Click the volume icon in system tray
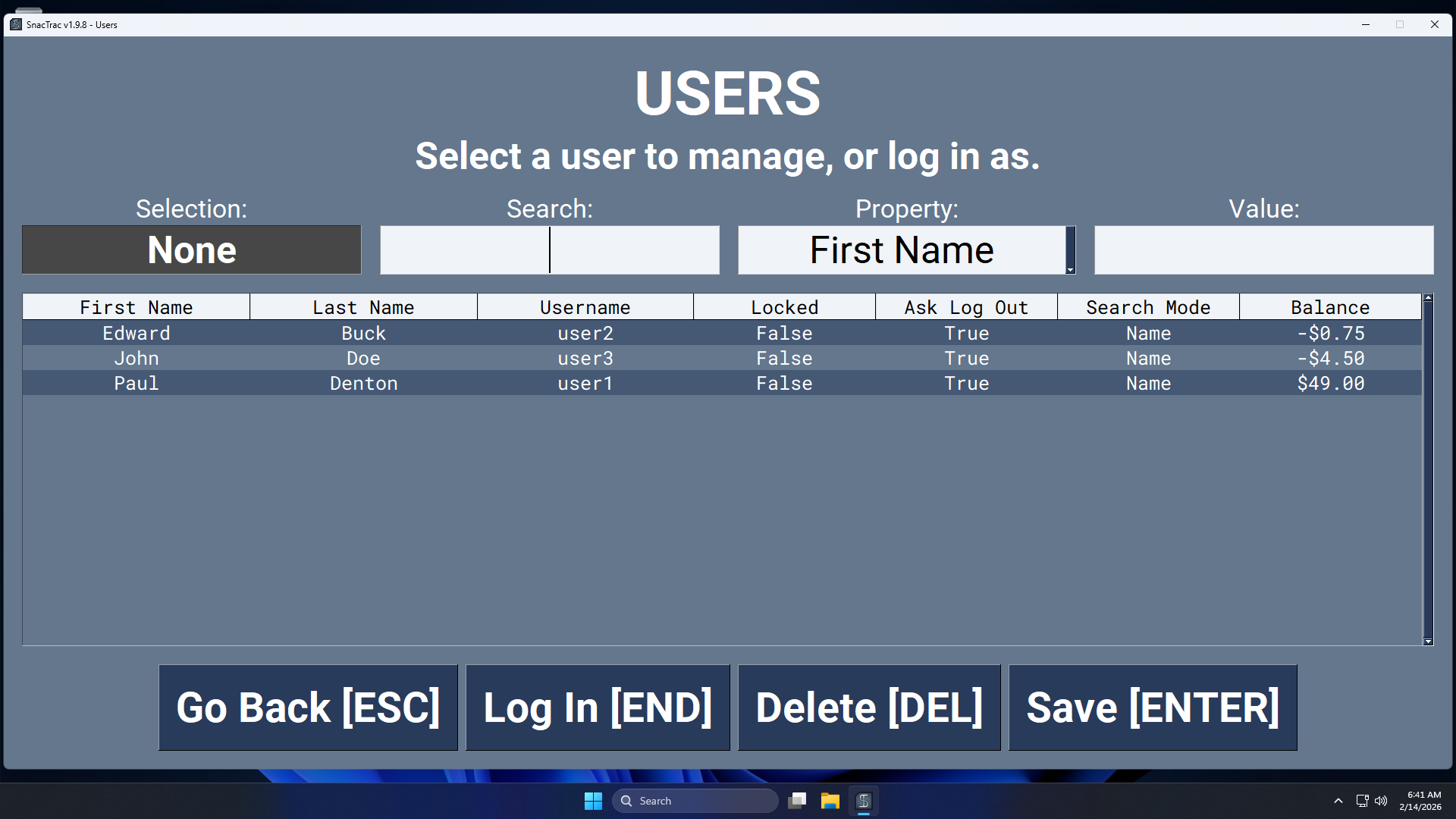The image size is (1456, 819). click(1381, 801)
